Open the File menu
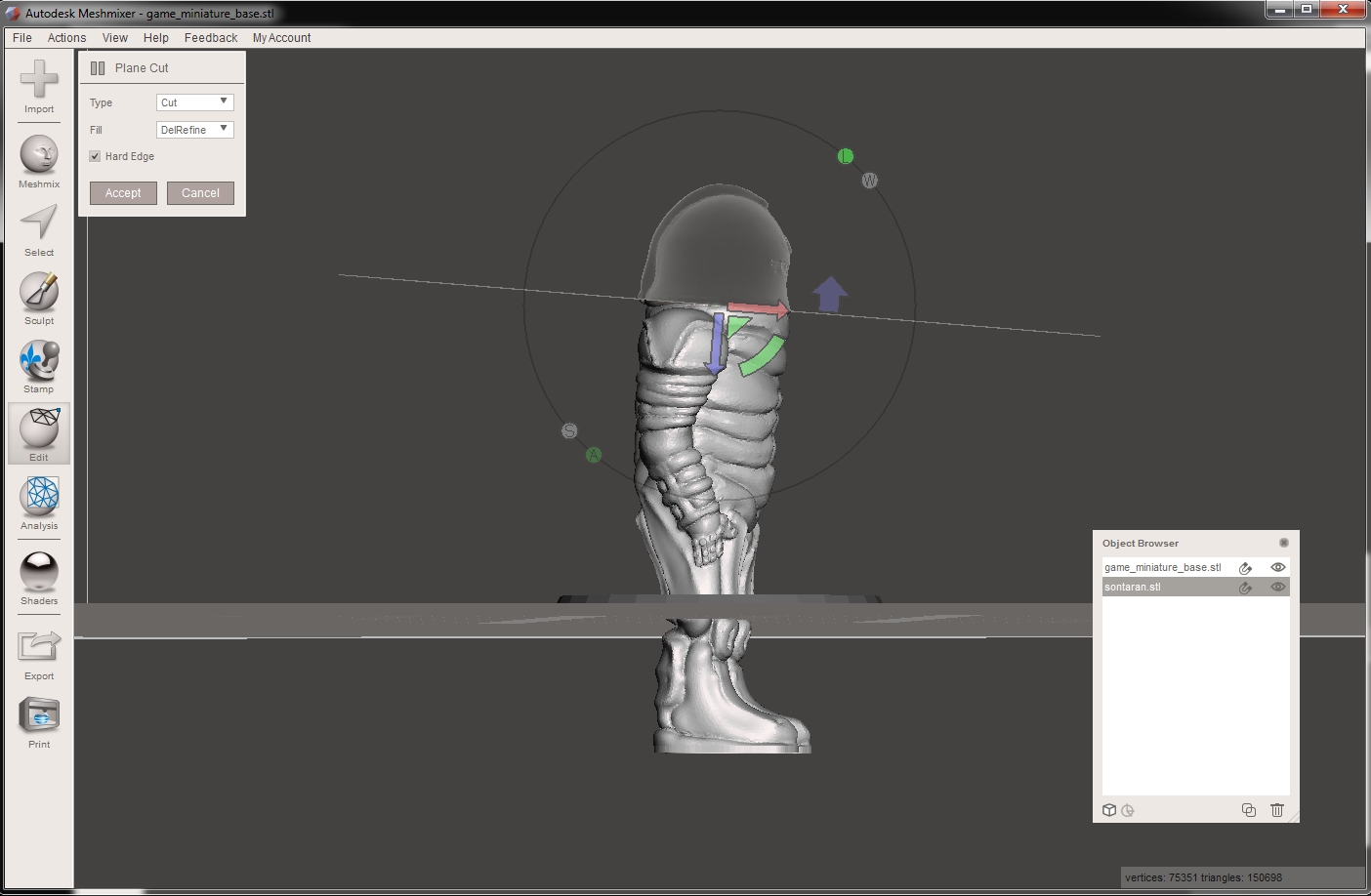The height and width of the screenshot is (896, 1371). coord(22,38)
